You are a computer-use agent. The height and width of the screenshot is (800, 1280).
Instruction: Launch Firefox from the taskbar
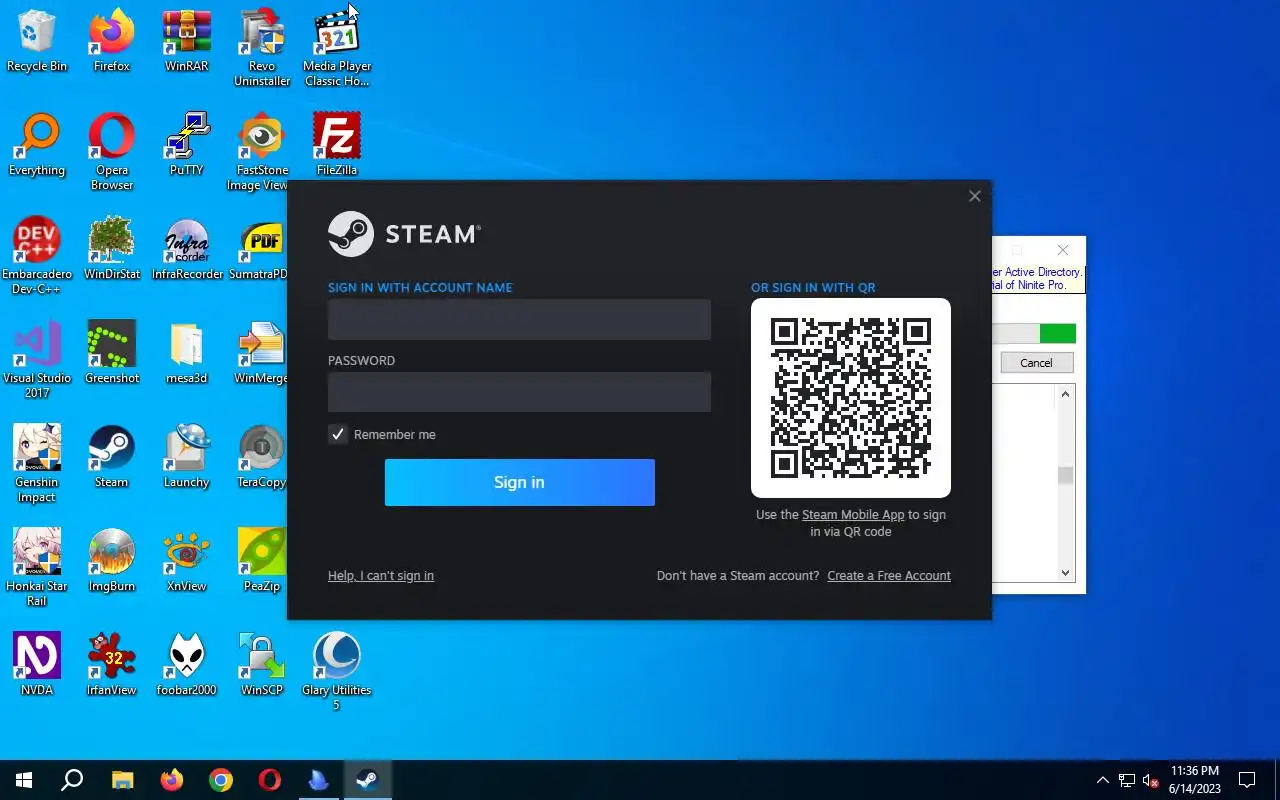click(172, 780)
